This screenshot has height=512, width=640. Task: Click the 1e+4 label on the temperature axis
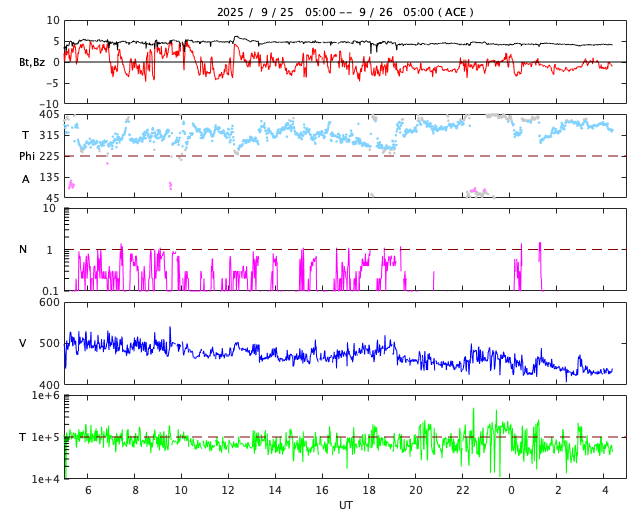pos(46,479)
